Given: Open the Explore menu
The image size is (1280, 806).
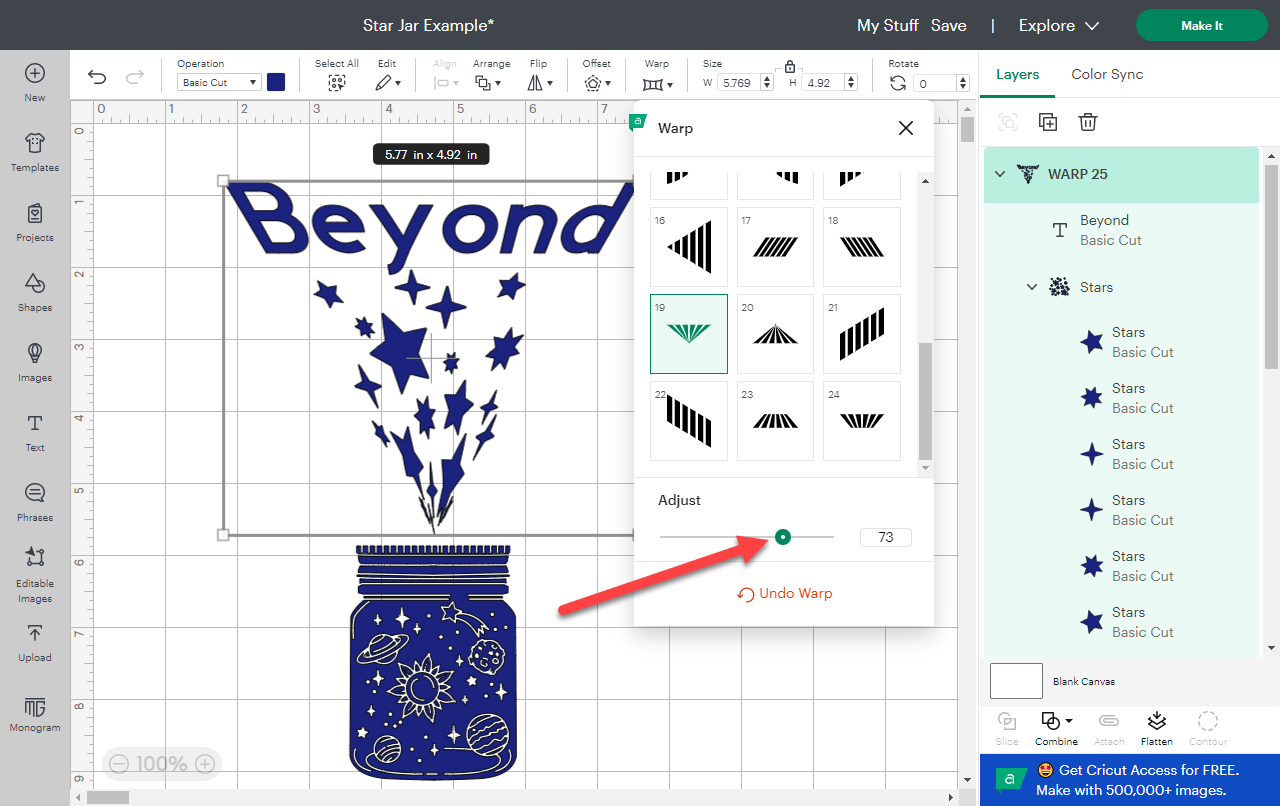Looking at the screenshot, I should coord(1059,26).
